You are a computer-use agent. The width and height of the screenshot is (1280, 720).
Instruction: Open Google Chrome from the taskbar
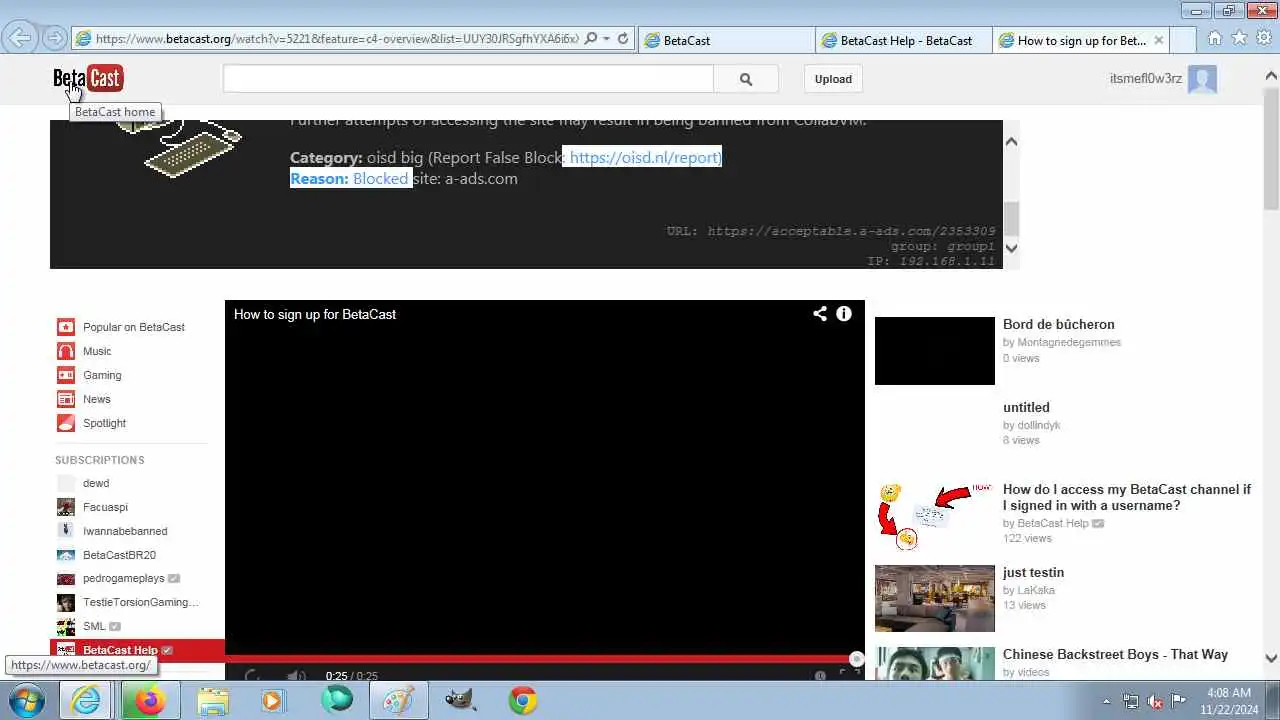(x=523, y=700)
